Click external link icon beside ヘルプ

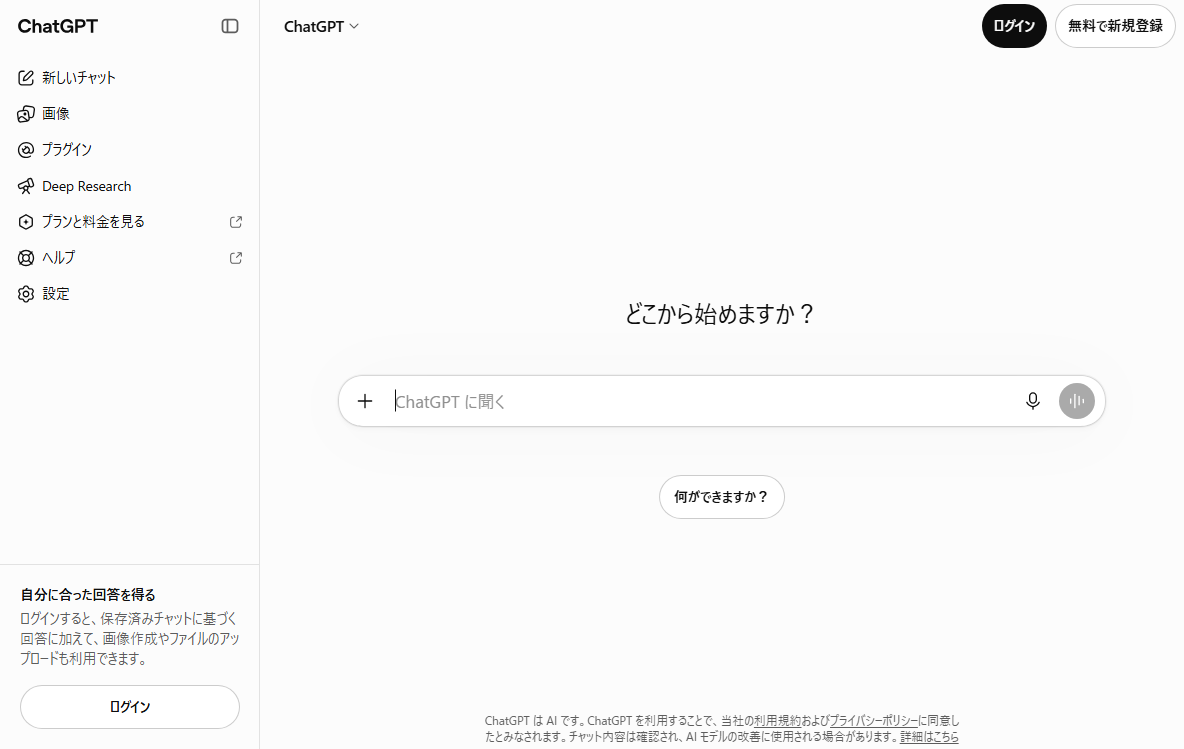(x=236, y=258)
